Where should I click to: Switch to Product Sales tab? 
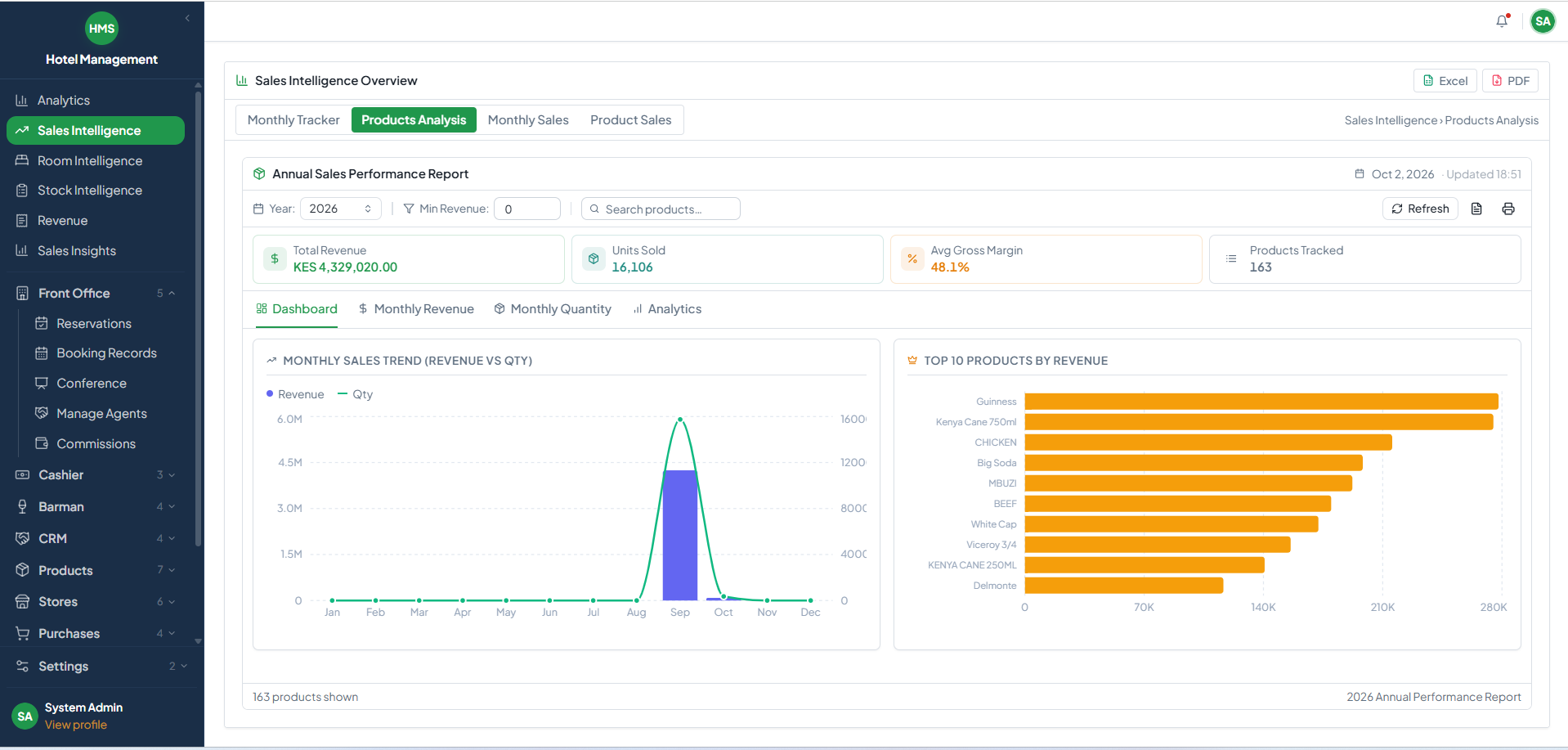tap(630, 120)
